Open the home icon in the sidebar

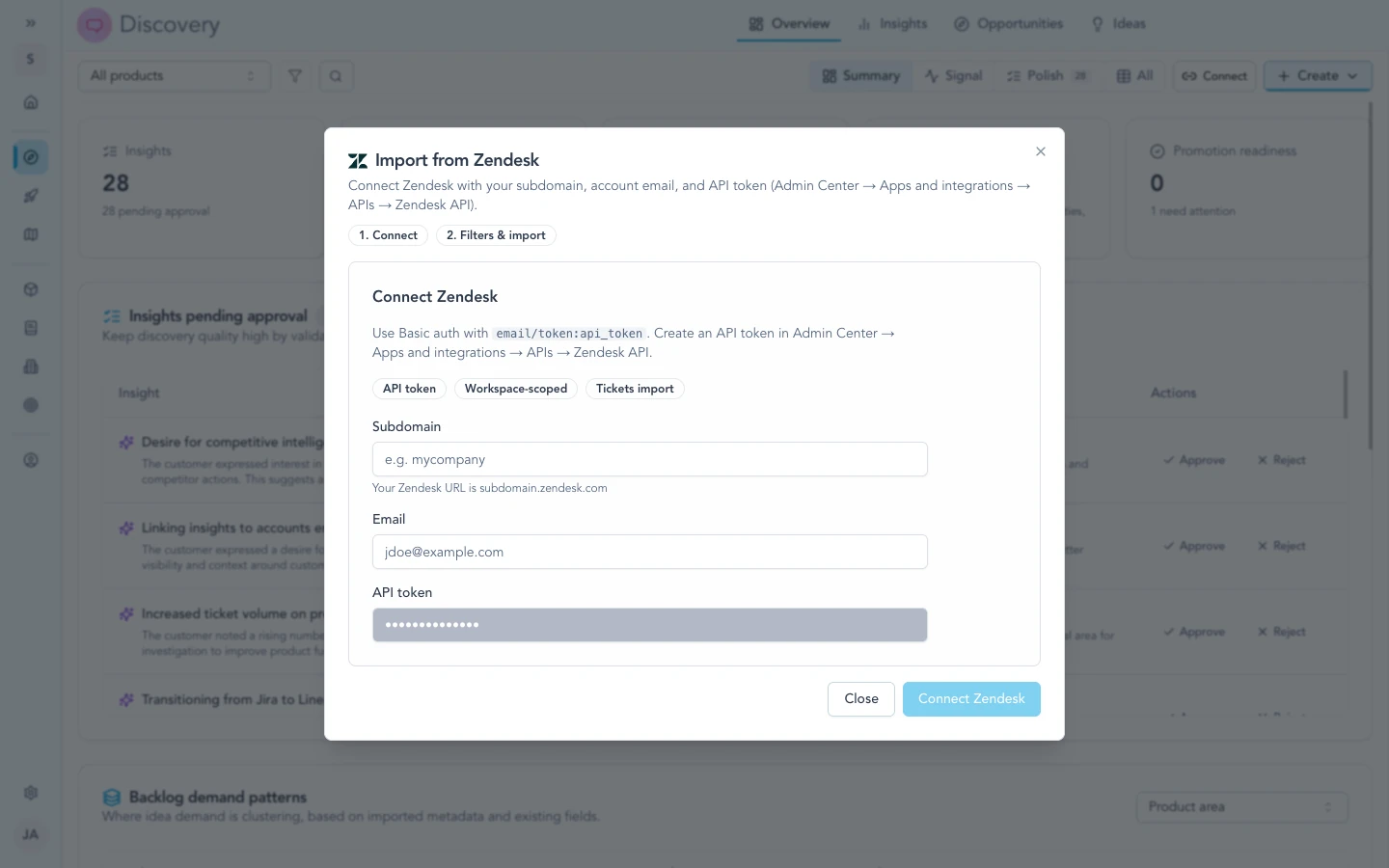(x=31, y=102)
